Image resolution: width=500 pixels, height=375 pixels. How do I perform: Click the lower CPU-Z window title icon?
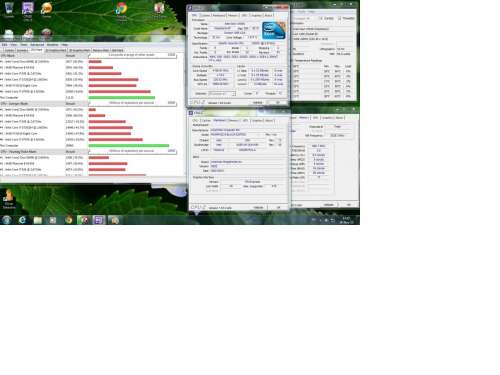(x=191, y=113)
